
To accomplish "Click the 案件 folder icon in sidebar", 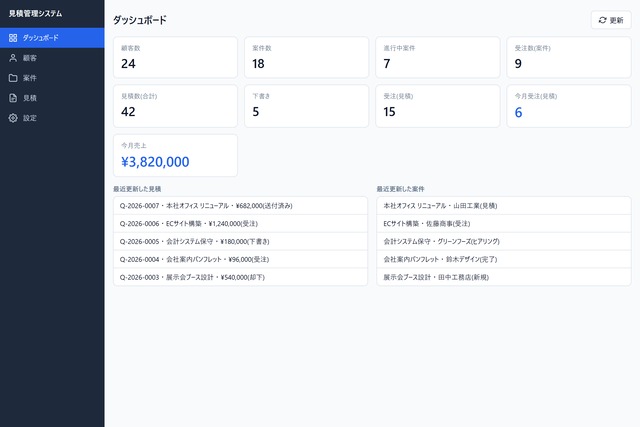I will (x=13, y=78).
